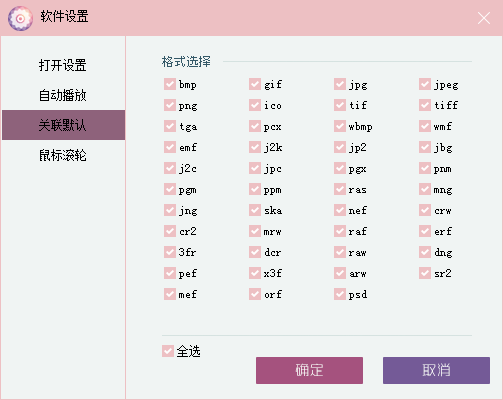The width and height of the screenshot is (503, 400).
Task: Switch to the 自动播放 section
Action: point(63,95)
